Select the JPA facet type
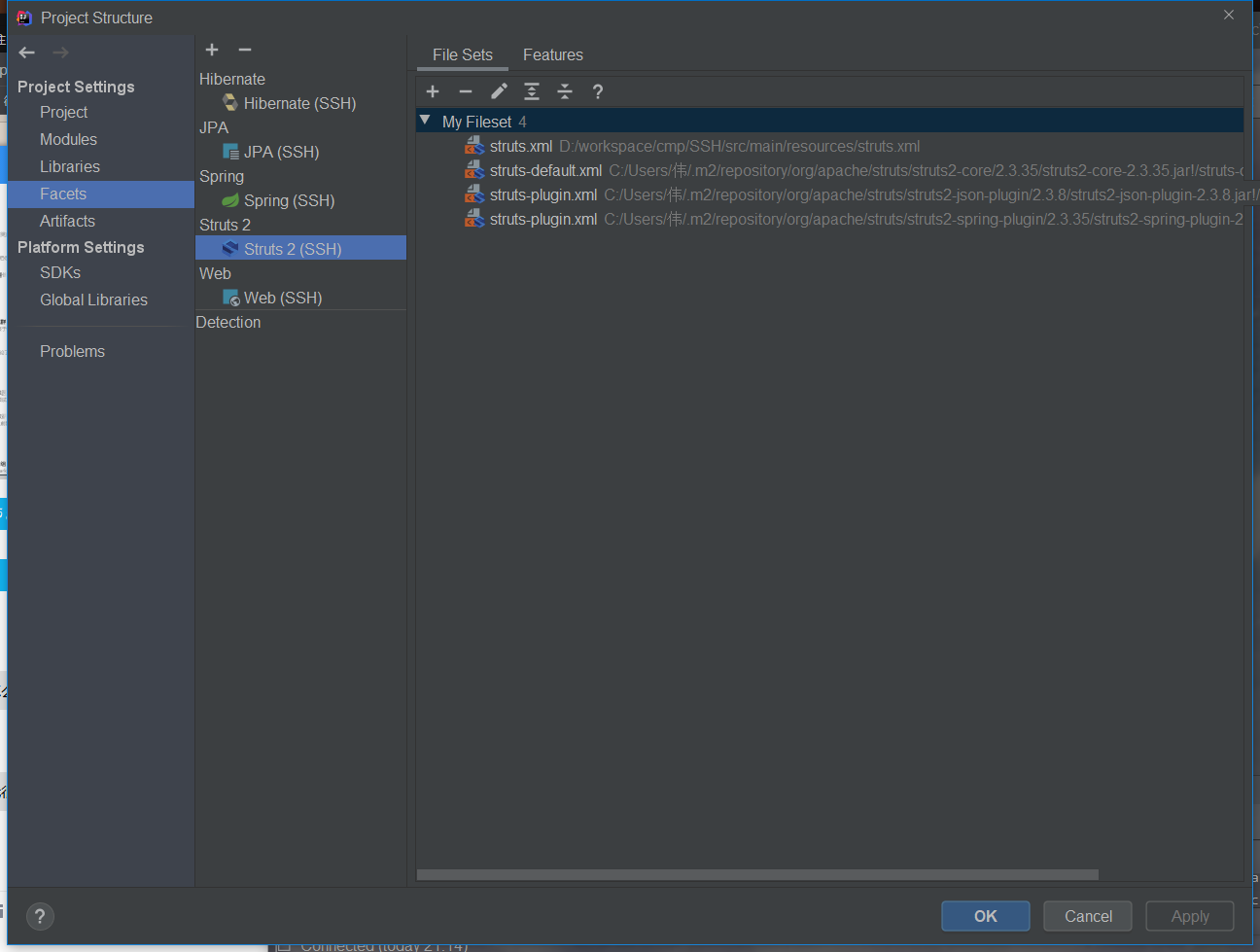 [214, 128]
